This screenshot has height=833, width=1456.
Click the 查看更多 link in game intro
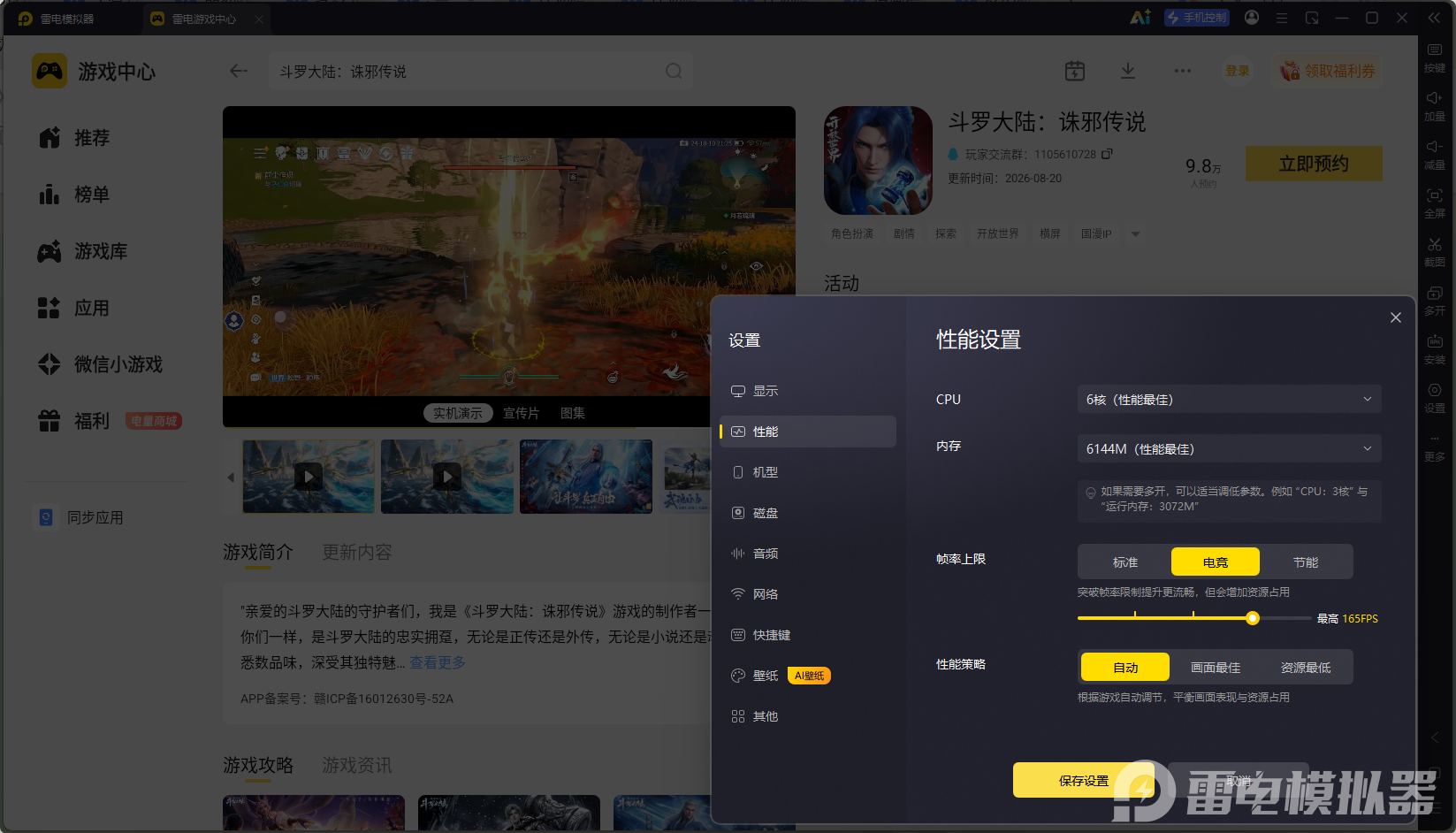[x=438, y=662]
